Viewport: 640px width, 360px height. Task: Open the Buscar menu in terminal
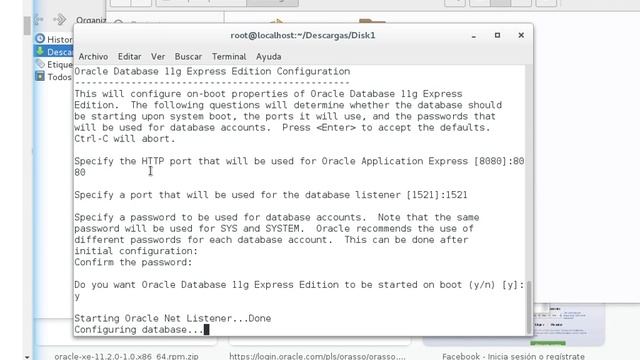click(x=188, y=57)
